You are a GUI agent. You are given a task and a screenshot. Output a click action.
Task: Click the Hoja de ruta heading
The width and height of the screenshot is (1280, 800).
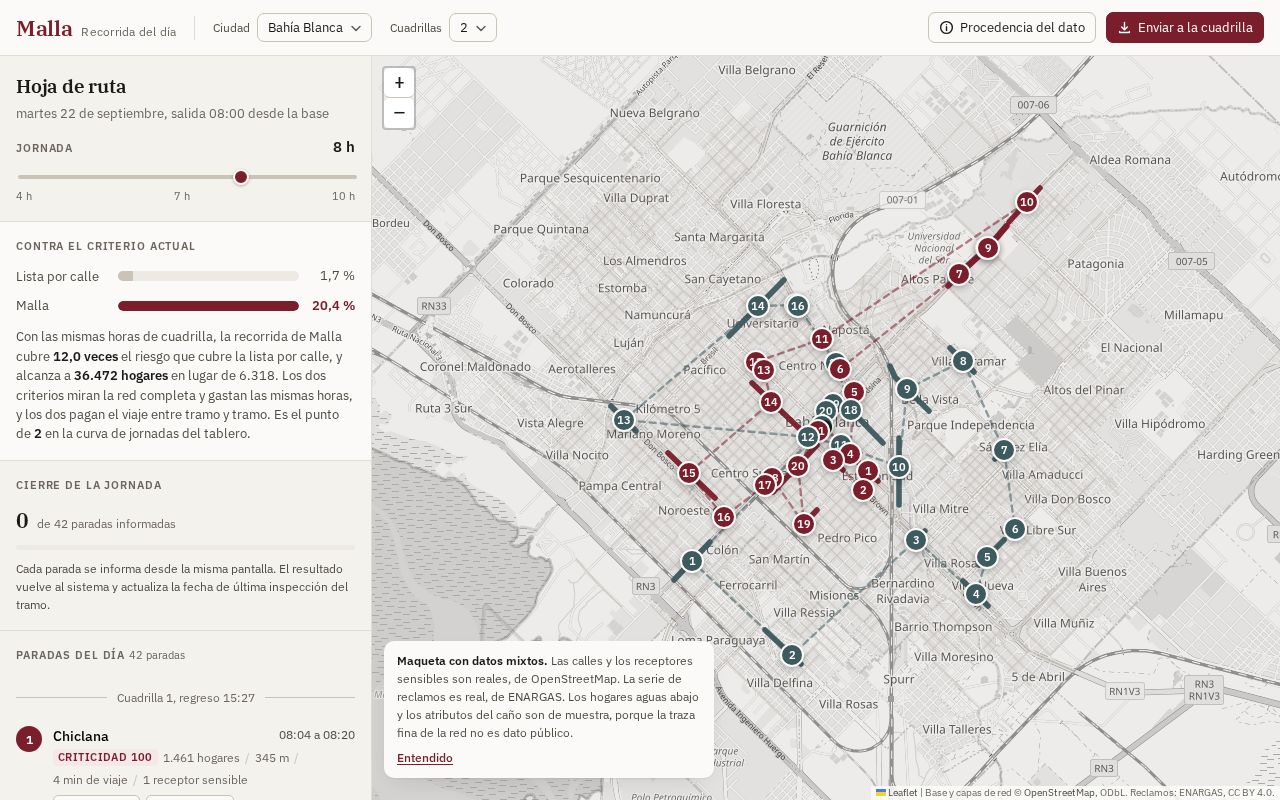point(71,87)
